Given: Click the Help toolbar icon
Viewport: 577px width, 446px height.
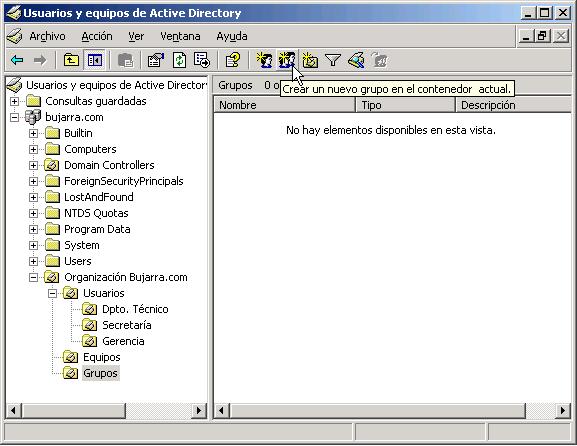Looking at the screenshot, I should coord(233,60).
